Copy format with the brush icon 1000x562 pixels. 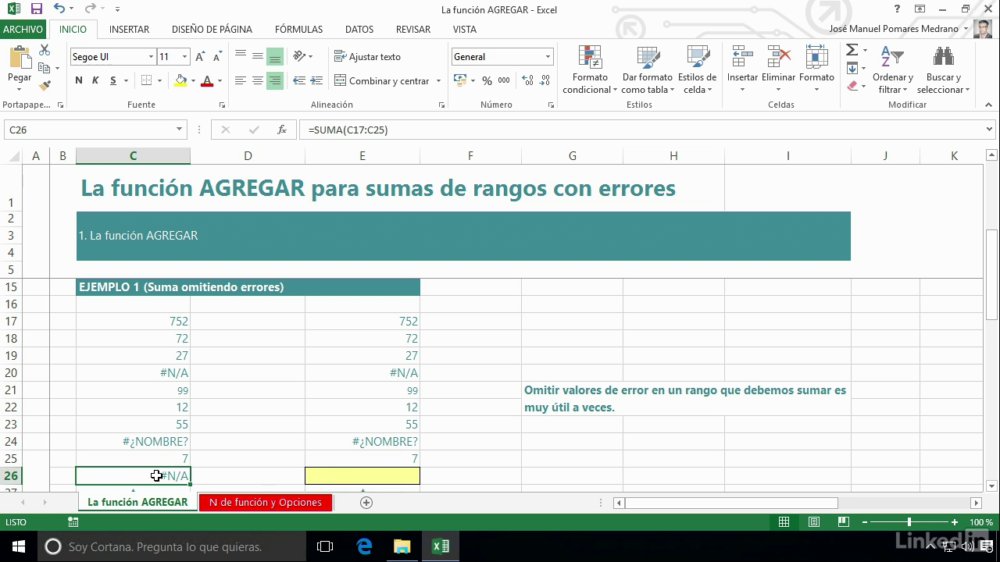pyautogui.click(x=44, y=85)
